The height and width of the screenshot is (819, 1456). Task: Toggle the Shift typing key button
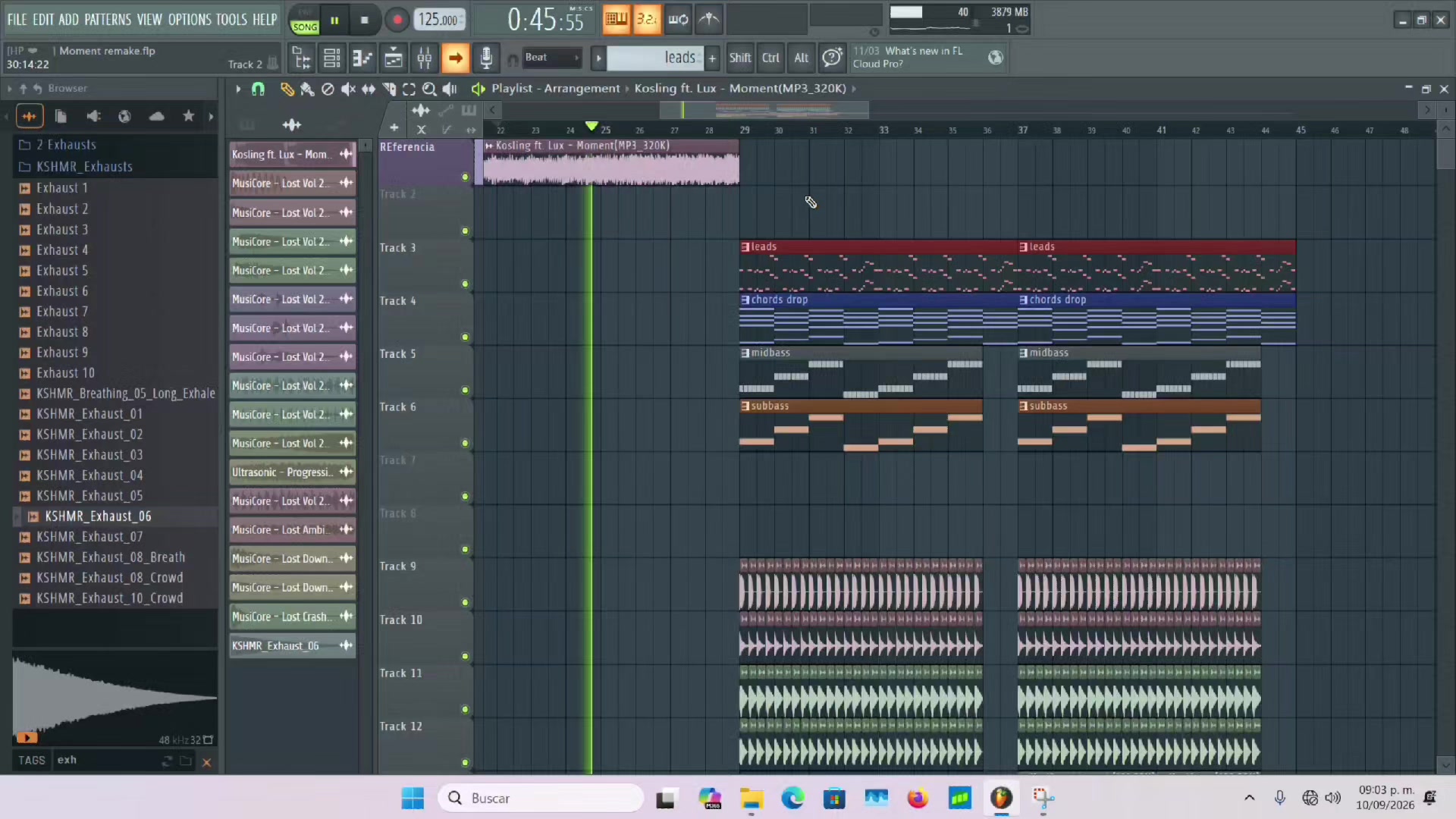click(x=739, y=58)
